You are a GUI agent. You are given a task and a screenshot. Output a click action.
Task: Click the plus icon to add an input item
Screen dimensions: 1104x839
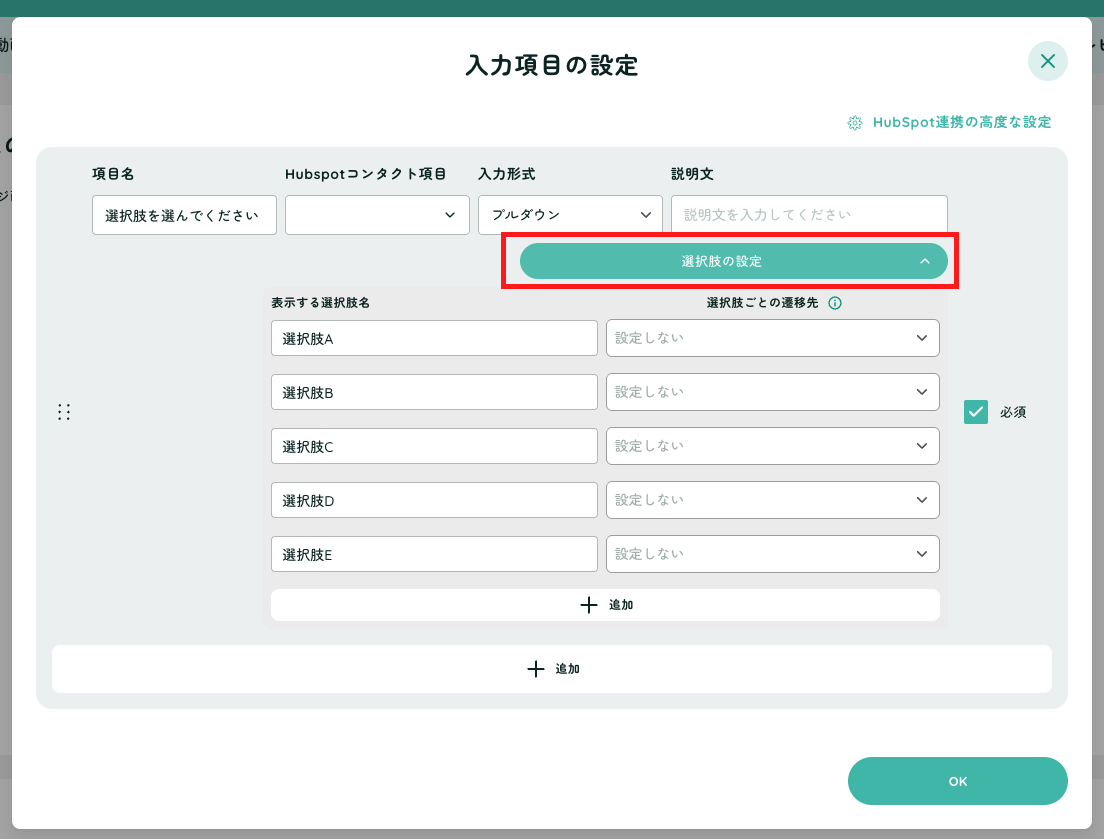click(536, 669)
